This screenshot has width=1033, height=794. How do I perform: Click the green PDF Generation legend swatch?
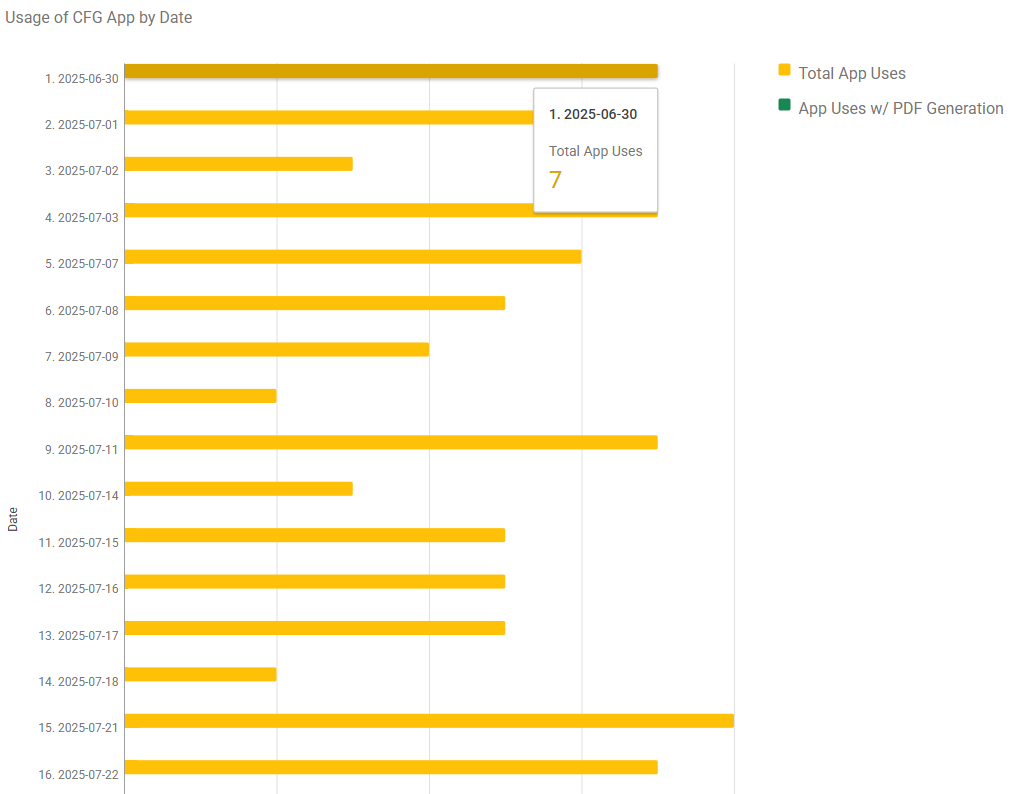[784, 105]
